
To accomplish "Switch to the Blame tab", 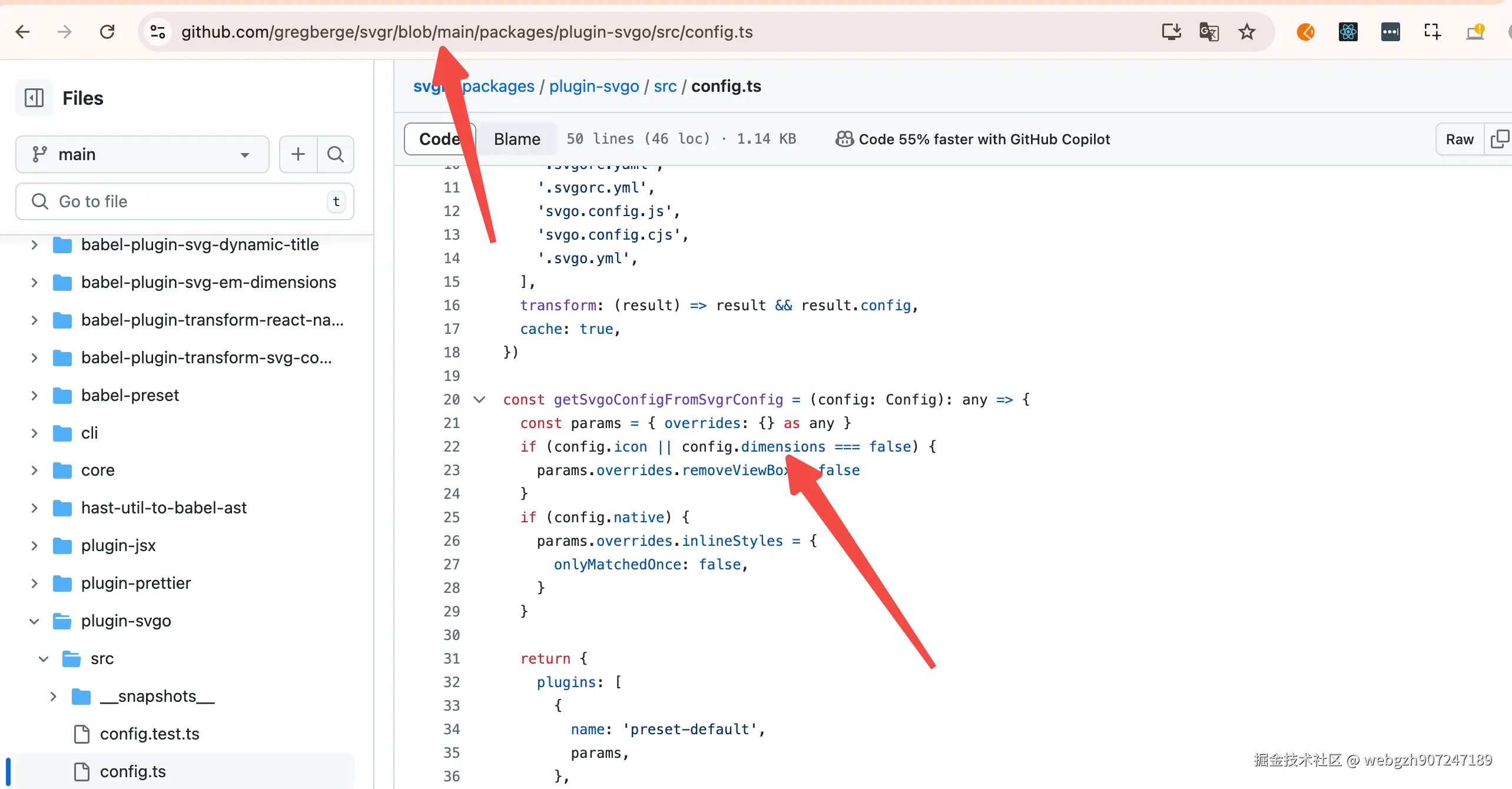I will point(516,139).
